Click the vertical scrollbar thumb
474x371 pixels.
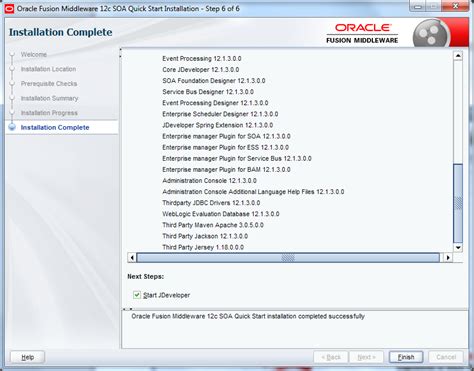pos(458,203)
